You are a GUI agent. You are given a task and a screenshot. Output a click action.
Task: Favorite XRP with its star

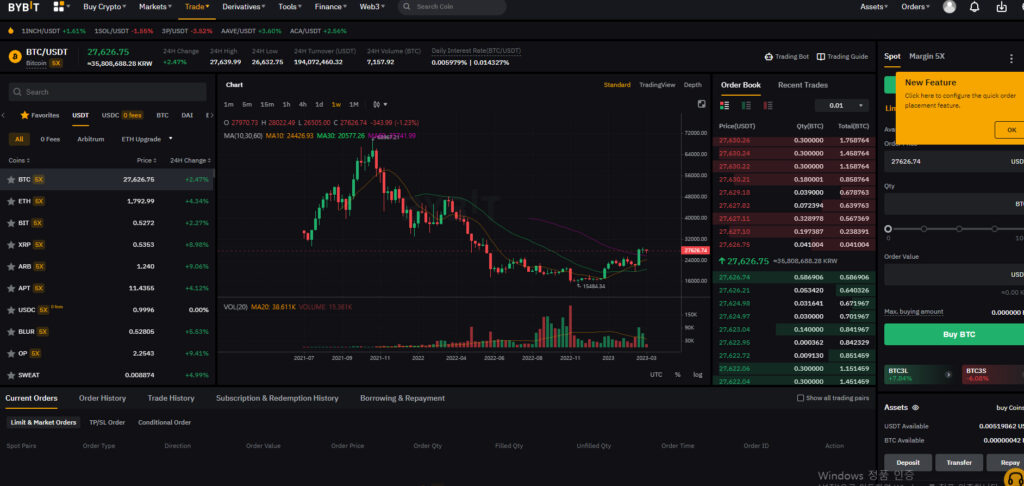coord(11,245)
